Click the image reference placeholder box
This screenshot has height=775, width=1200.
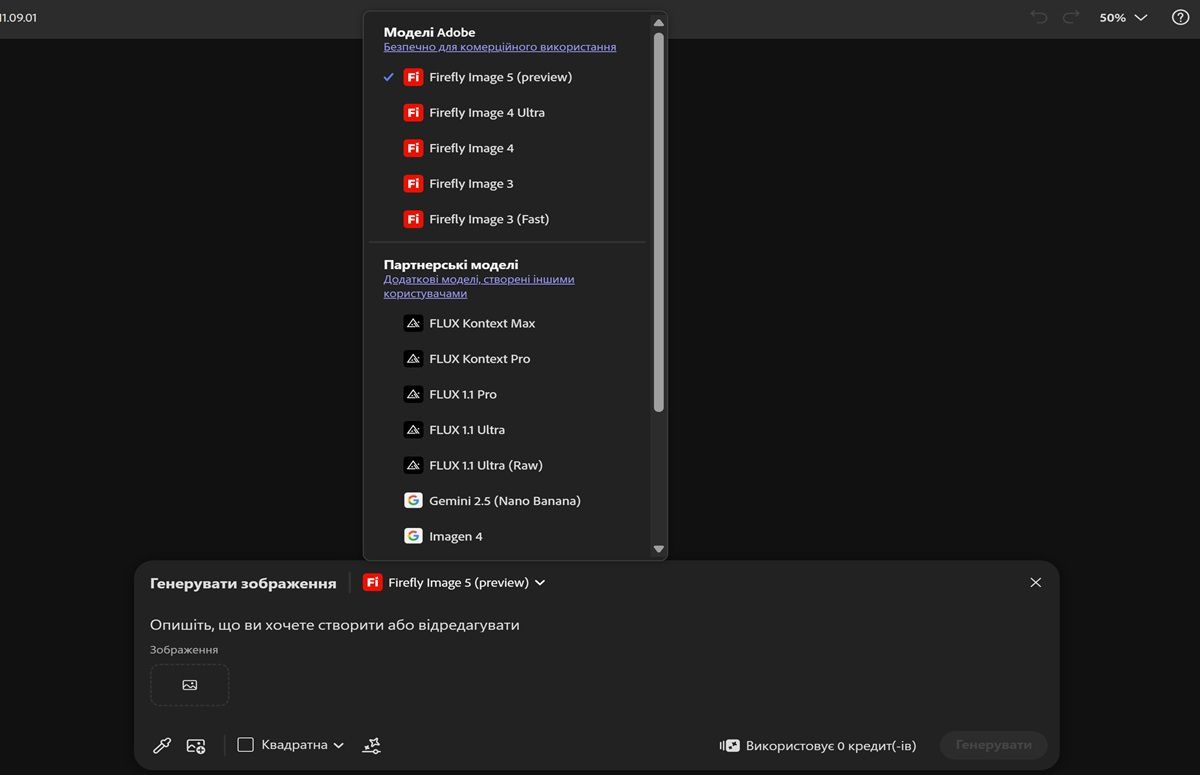pyautogui.click(x=190, y=685)
